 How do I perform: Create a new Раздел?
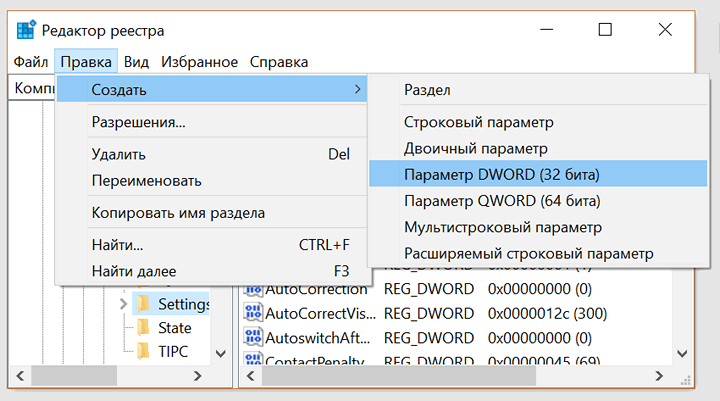pos(538,90)
